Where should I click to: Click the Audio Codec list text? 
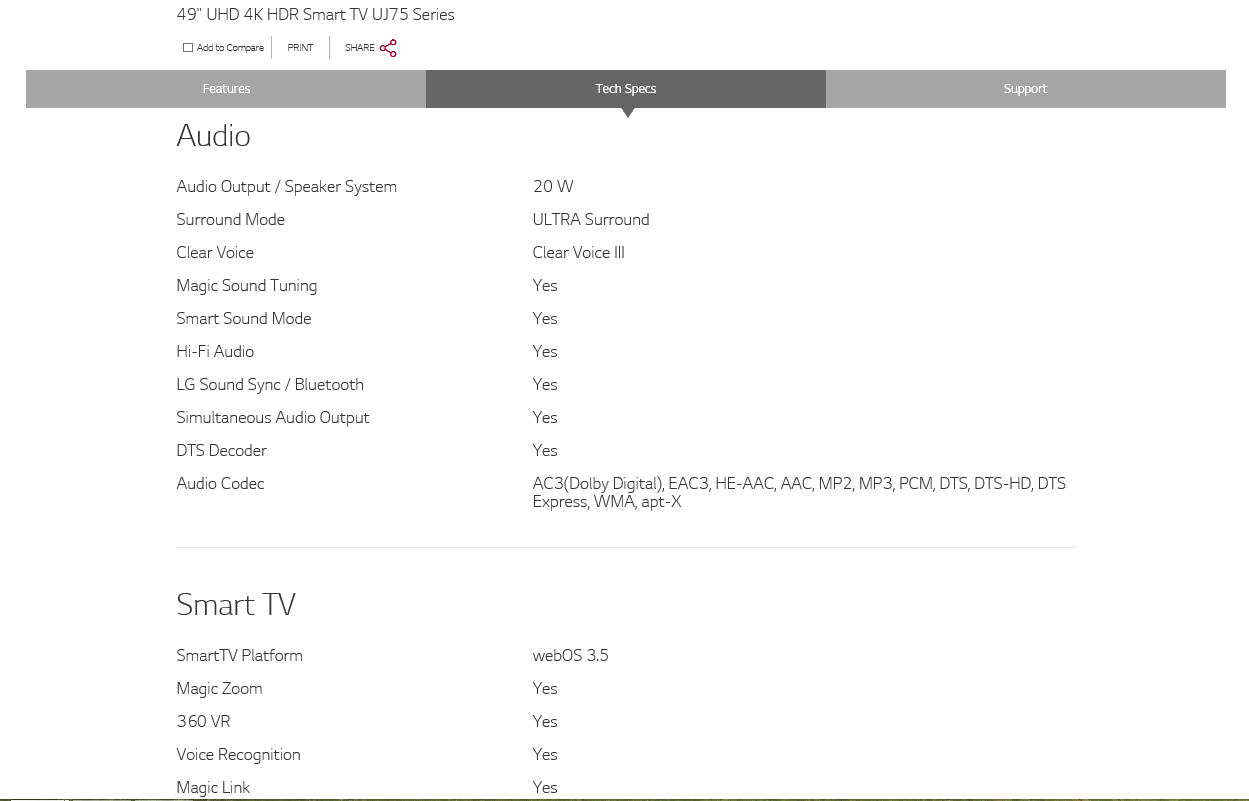[x=798, y=493]
